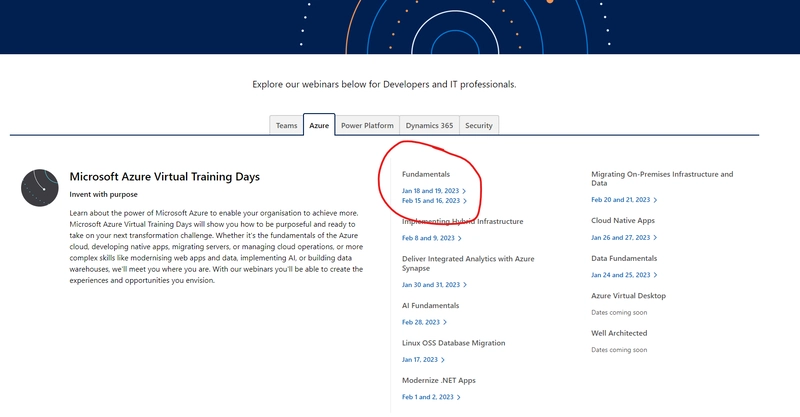
Task: Open Fundamentals Feb 15 and 16, 2023 link
Action: [x=431, y=201]
